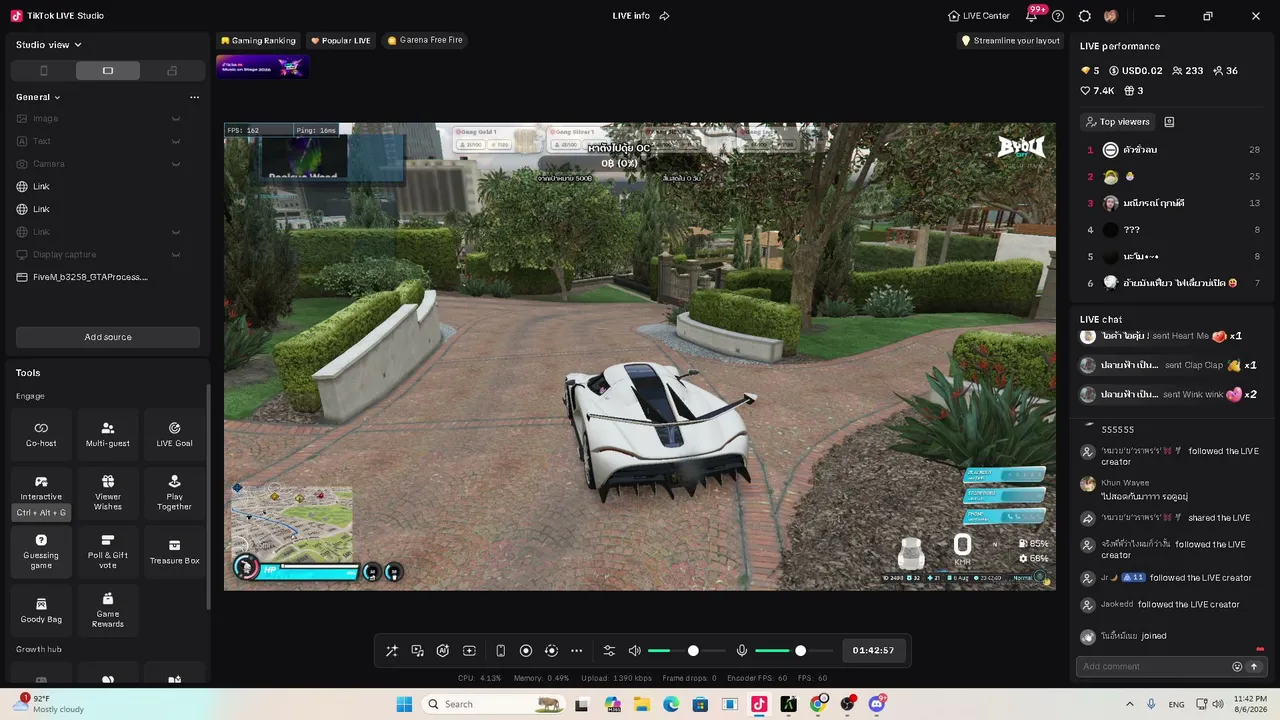Open the magic wand effects tool
1280x720 pixels.
392,651
